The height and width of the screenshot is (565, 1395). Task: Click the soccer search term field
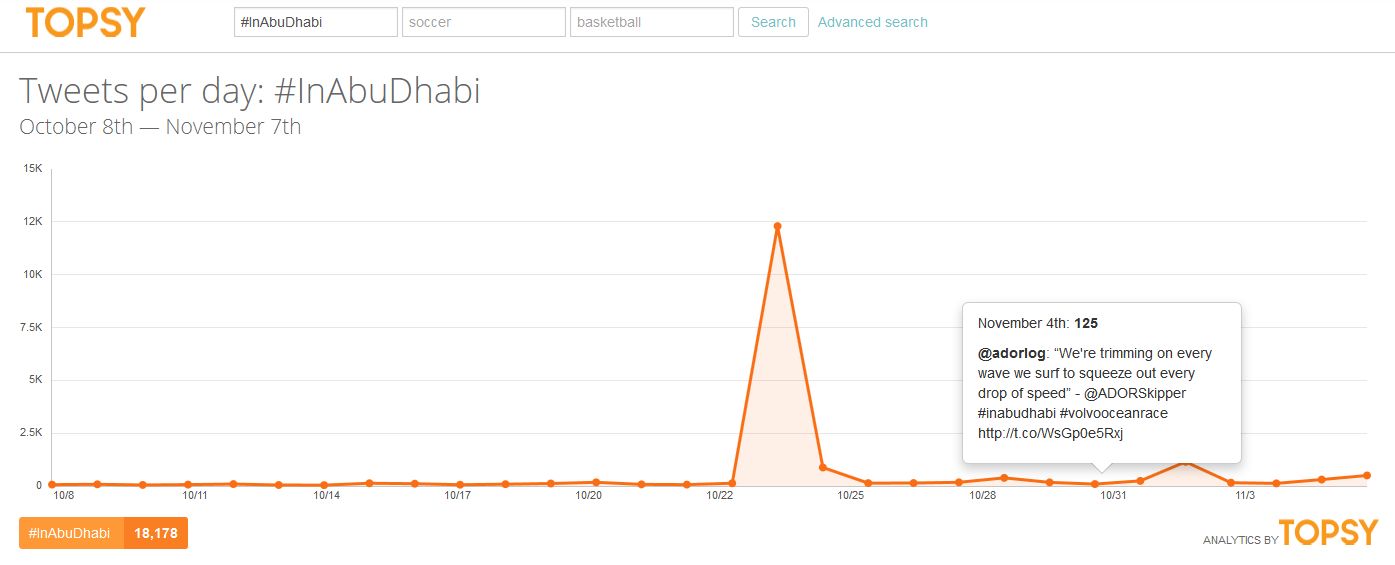[483, 22]
